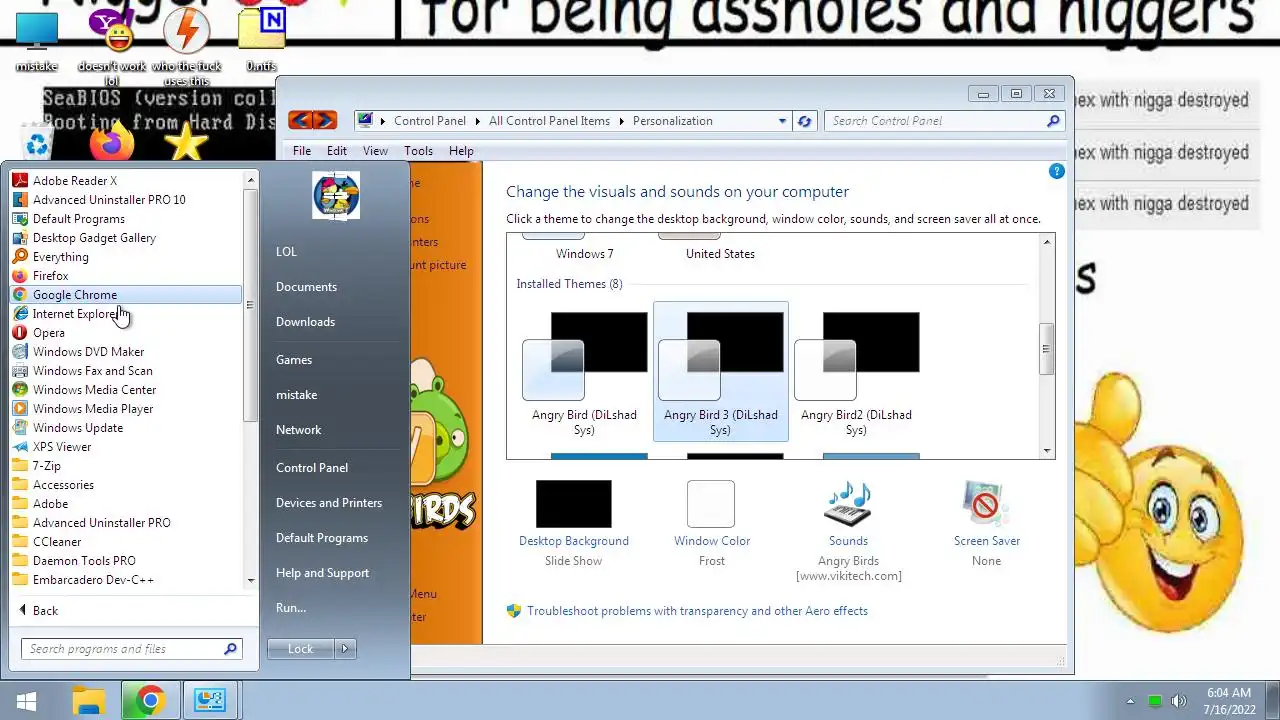Open Adobe Reader X from the program list

click(x=75, y=181)
